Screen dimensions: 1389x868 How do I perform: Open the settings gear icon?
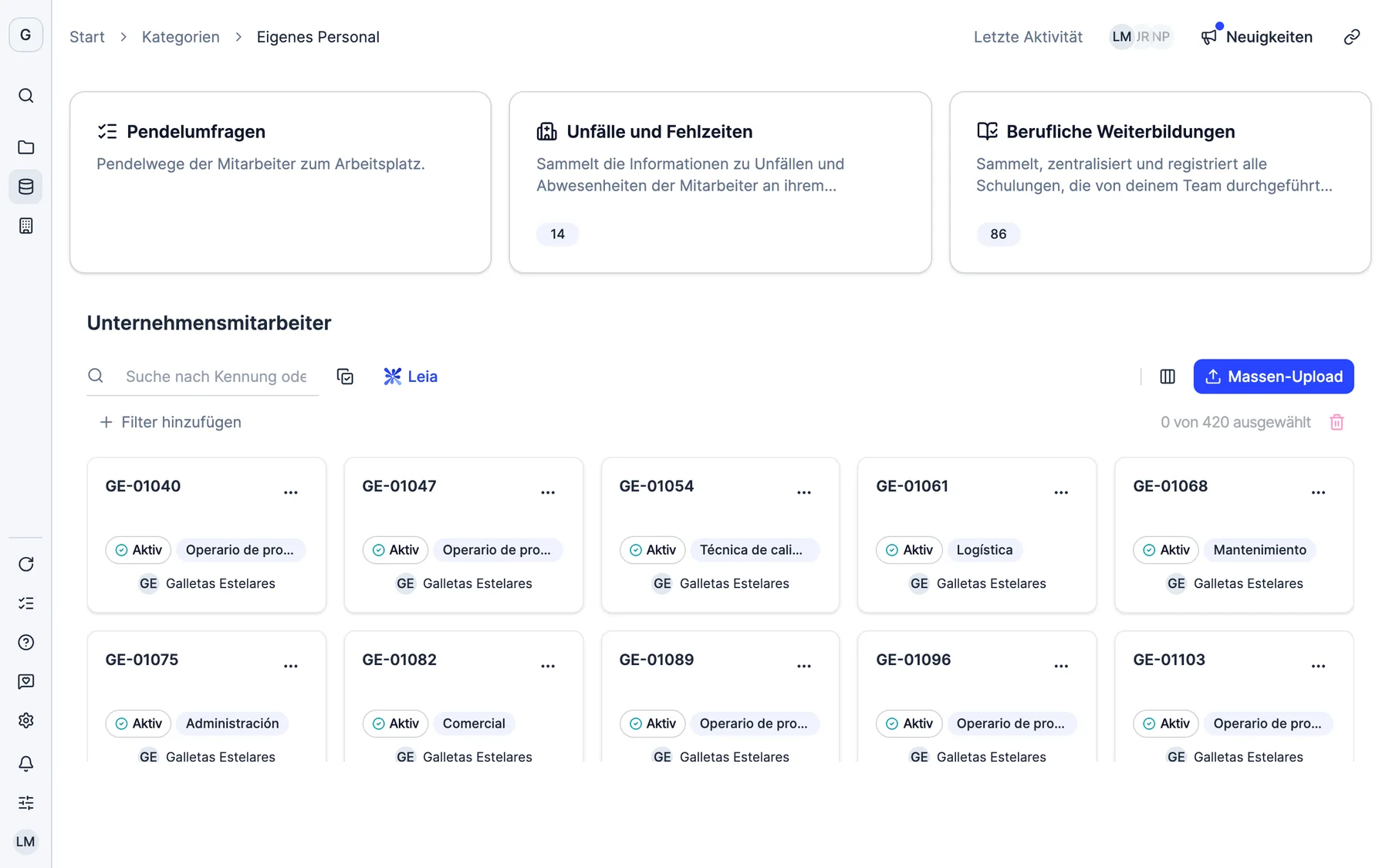point(25,720)
